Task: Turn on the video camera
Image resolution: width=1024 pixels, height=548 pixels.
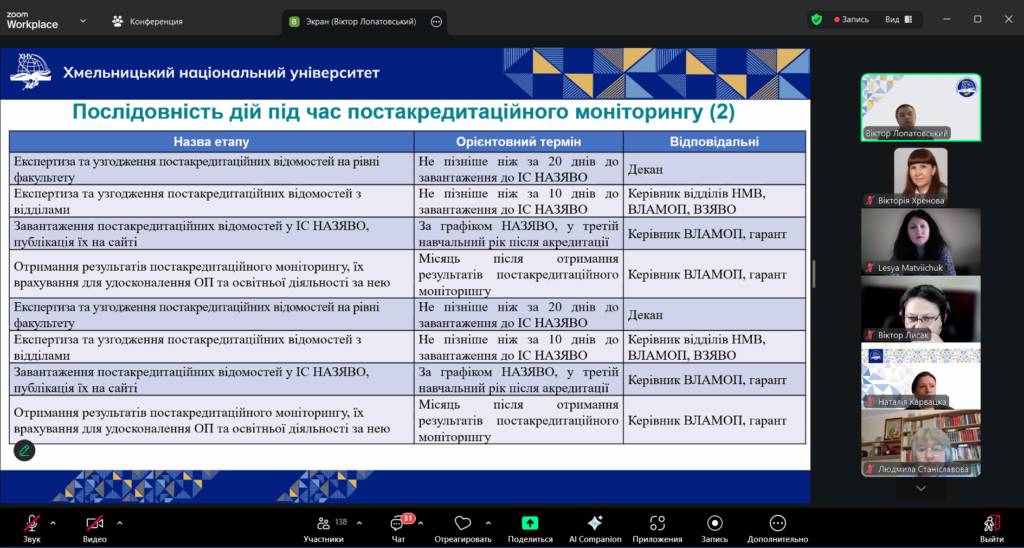Action: tap(95, 523)
